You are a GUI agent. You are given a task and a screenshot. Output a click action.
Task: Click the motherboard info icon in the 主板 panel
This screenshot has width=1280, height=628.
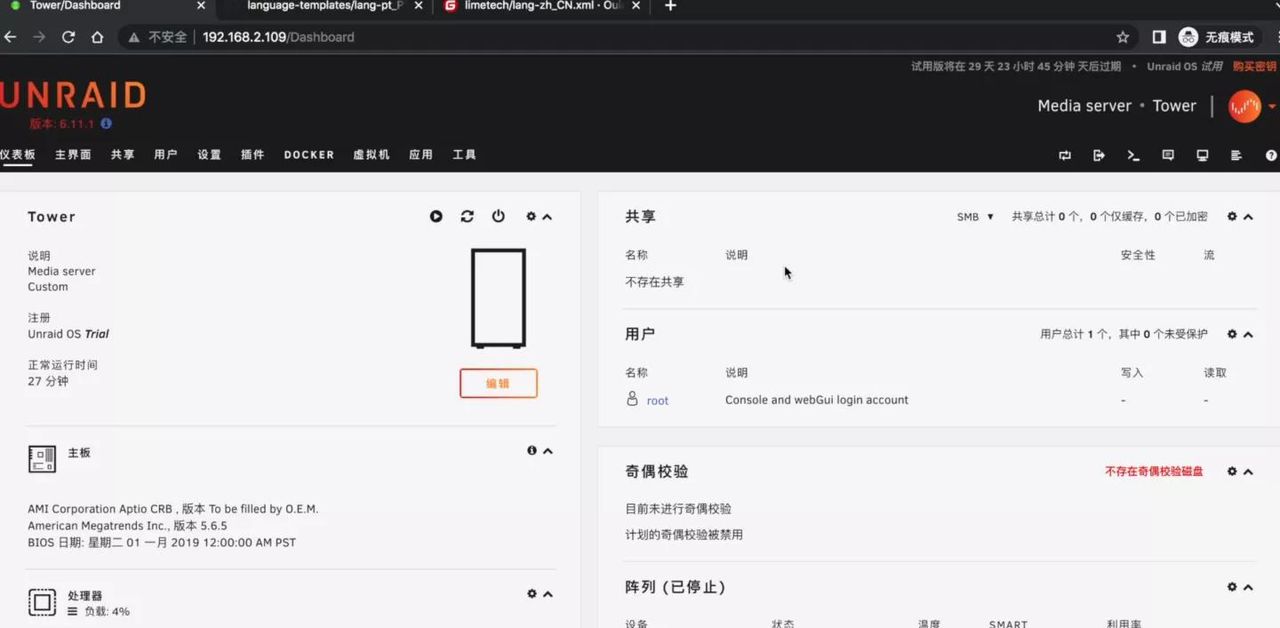tap(531, 450)
